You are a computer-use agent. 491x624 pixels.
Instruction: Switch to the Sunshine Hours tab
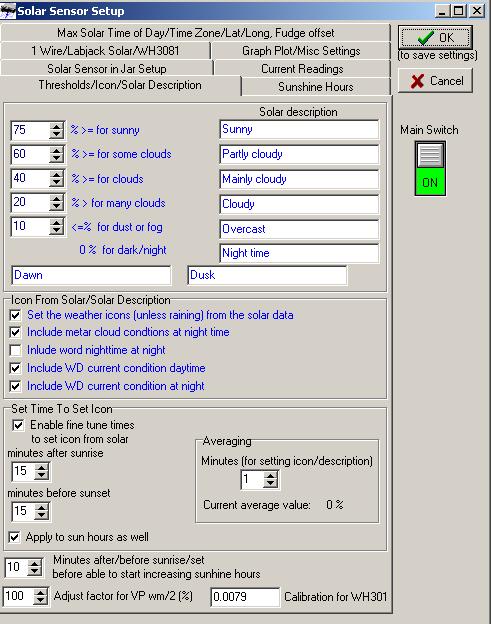pyautogui.click(x=316, y=87)
